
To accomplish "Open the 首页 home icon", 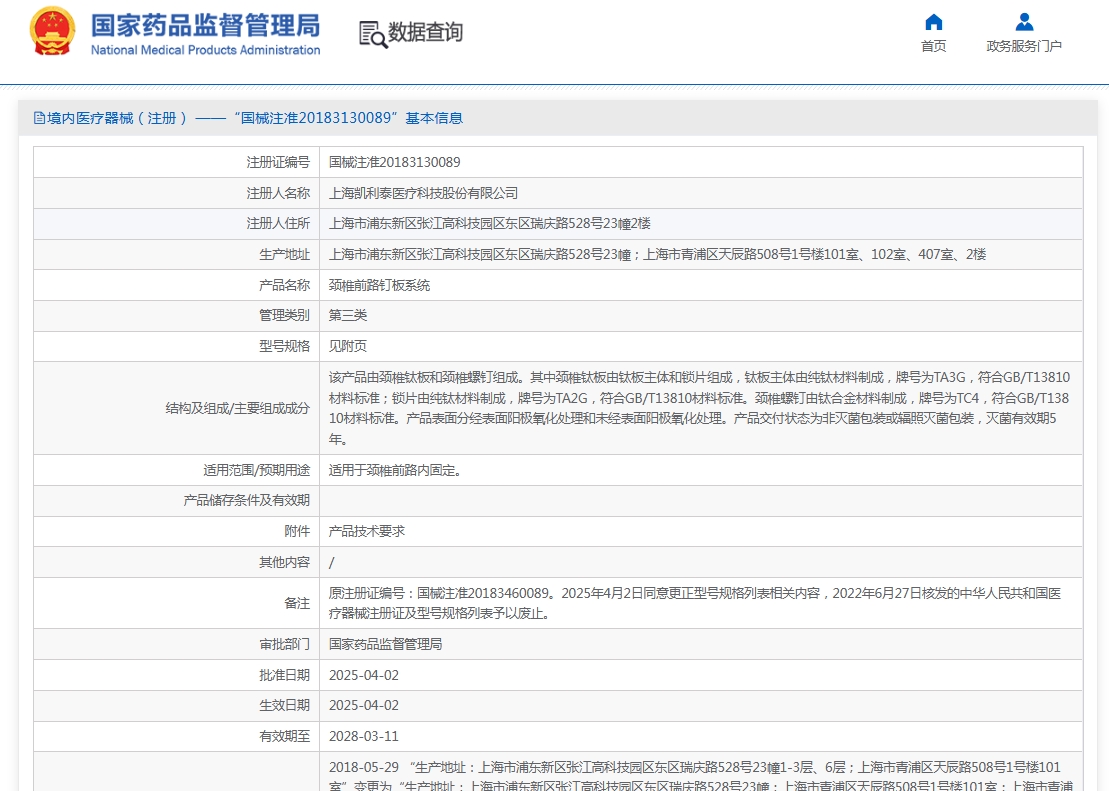I will (x=934, y=23).
